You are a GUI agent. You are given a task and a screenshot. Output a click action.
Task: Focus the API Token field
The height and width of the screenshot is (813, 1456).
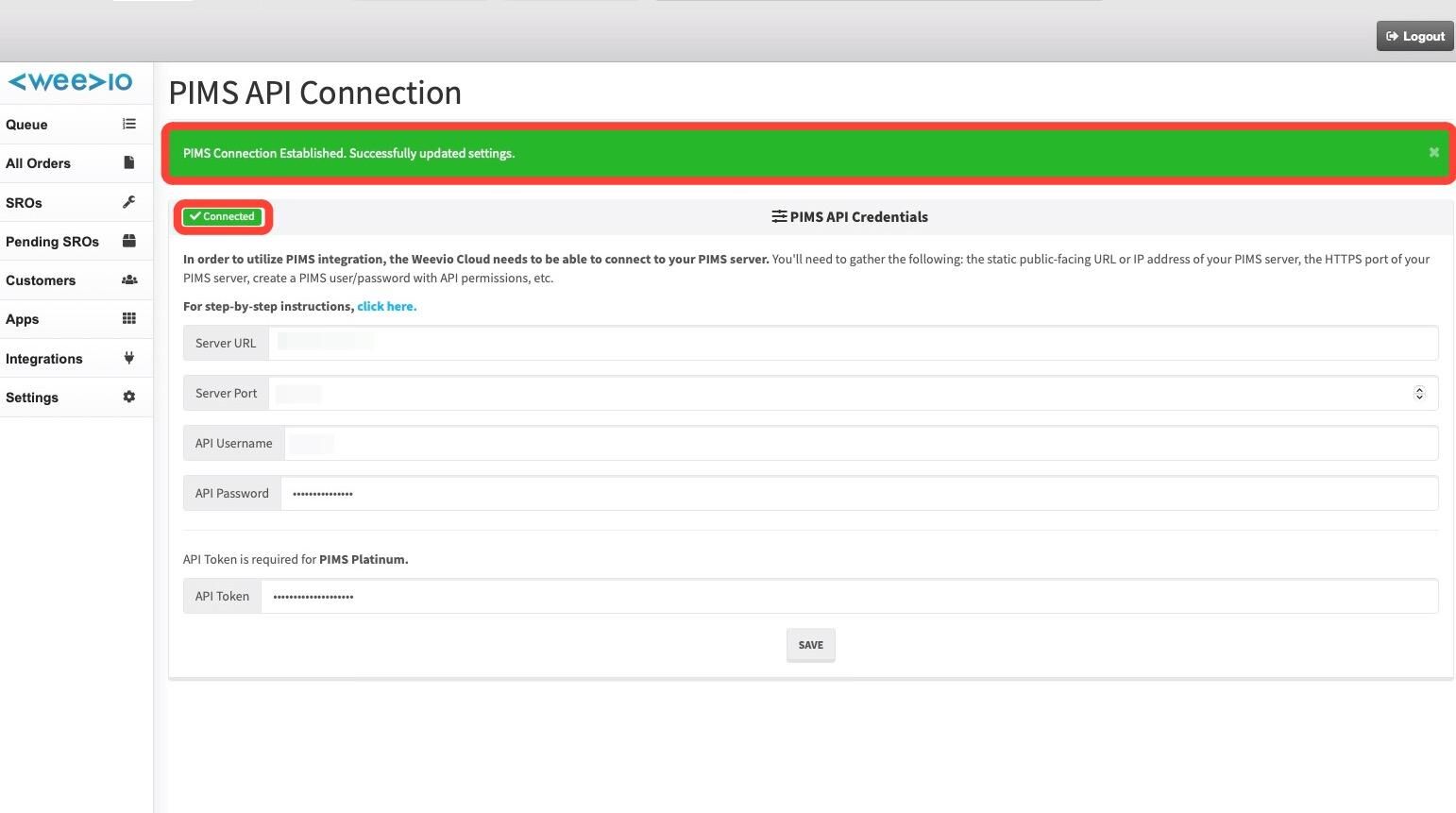point(850,596)
